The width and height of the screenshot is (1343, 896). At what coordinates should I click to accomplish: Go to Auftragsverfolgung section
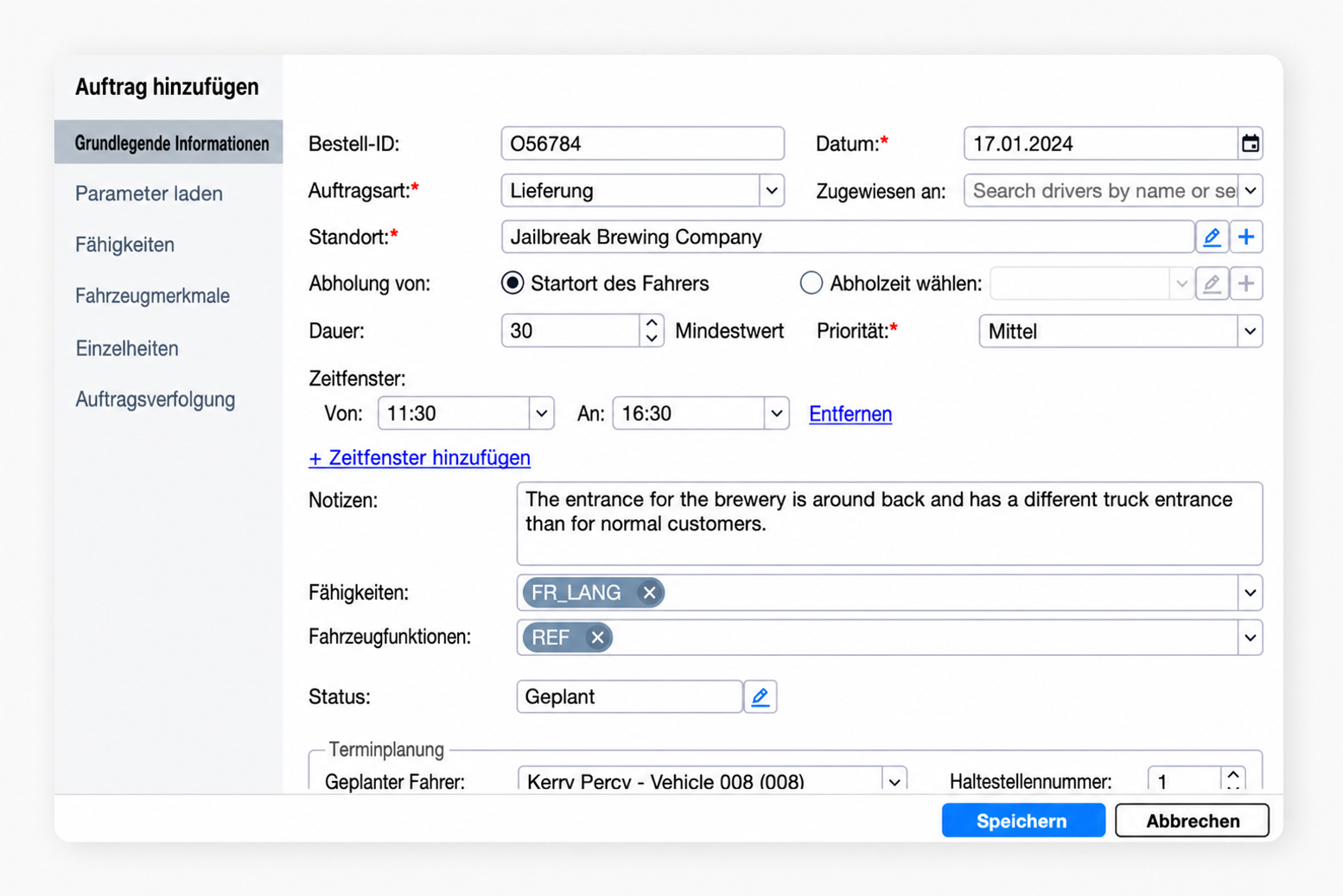tap(155, 399)
